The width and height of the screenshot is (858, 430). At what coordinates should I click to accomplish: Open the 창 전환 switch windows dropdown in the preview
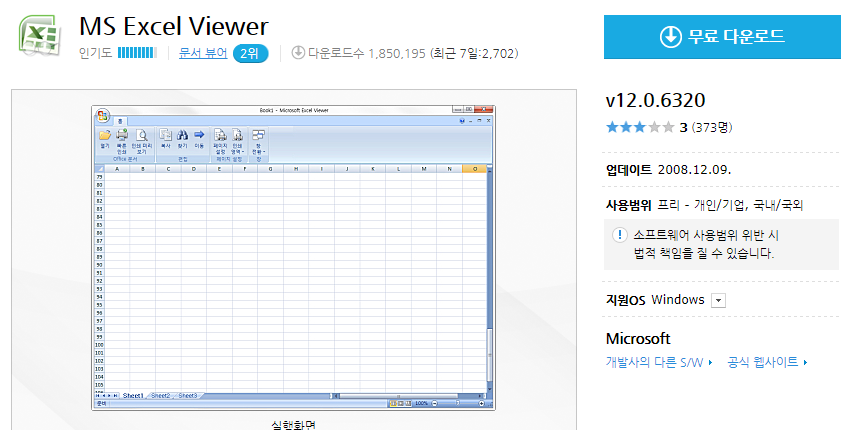click(x=258, y=141)
